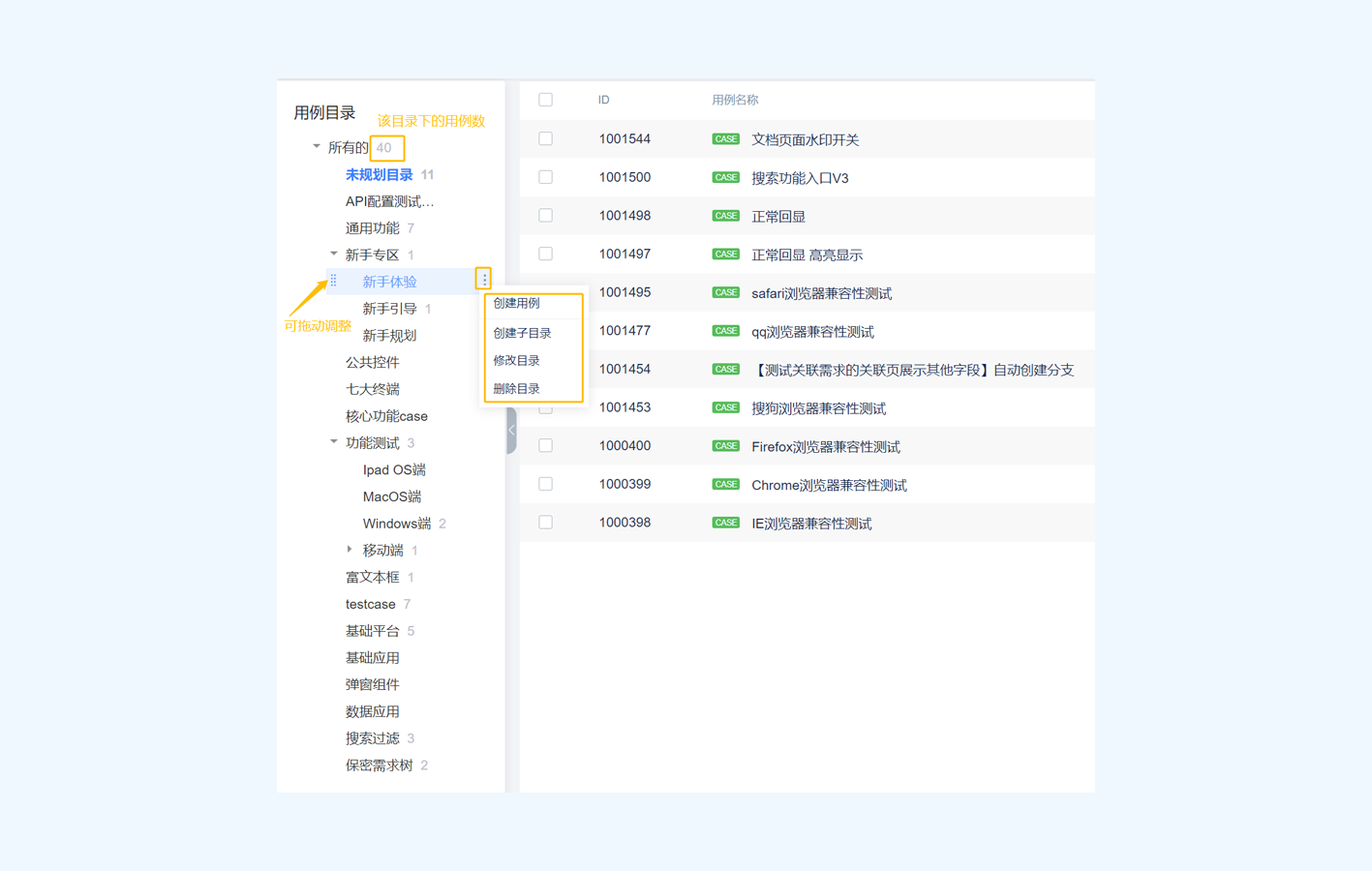Check the box for case 1001497
This screenshot has width=1372, height=871.
546,254
